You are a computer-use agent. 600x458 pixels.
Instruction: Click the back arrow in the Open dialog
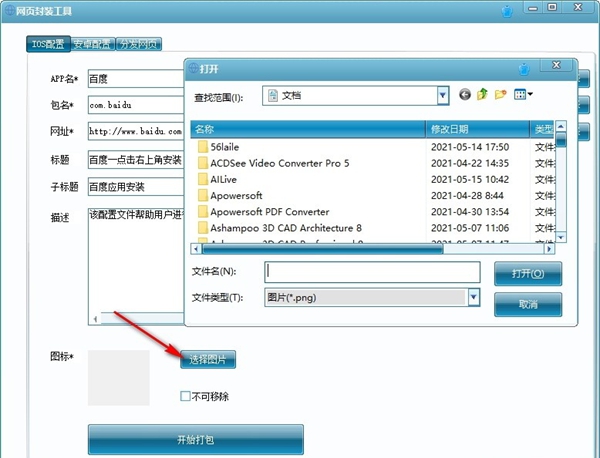pos(465,94)
